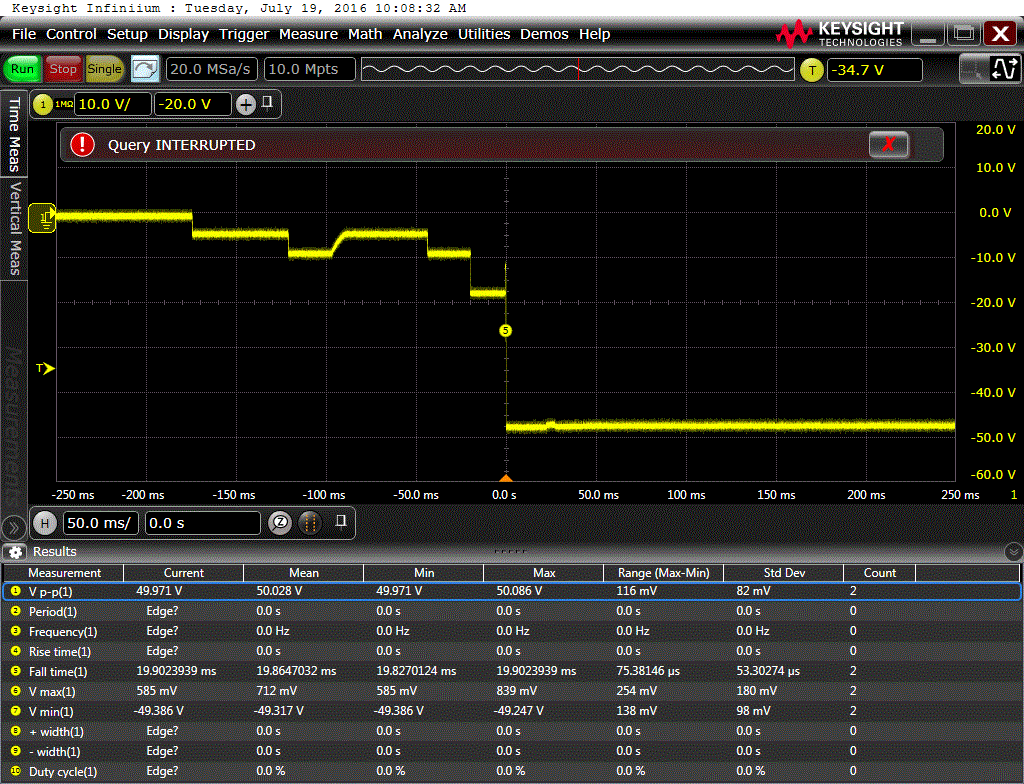Click the auto-scale refresh icon
The image size is (1024, 784).
click(145, 69)
